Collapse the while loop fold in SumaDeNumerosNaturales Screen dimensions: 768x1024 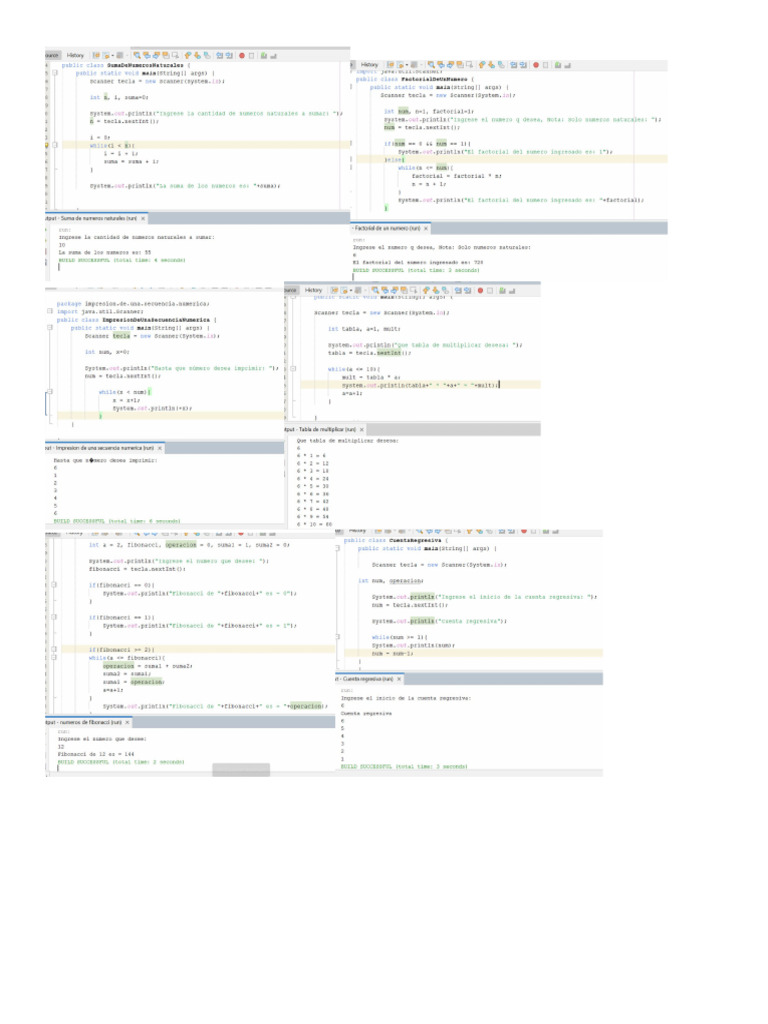coord(55,144)
